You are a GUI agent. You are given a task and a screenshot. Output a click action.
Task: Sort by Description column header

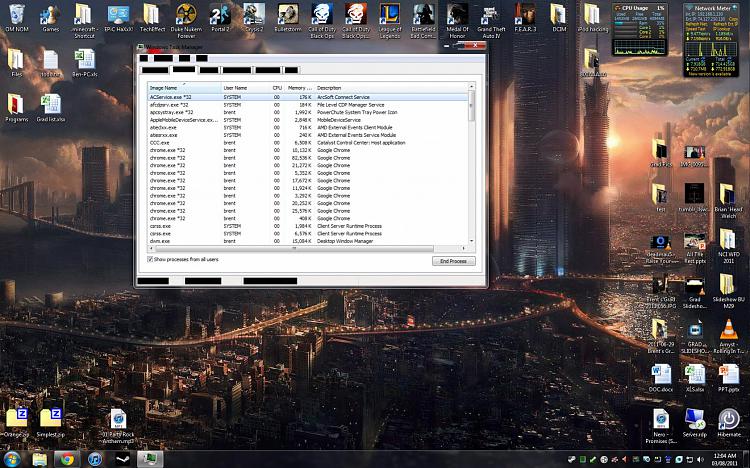click(391, 88)
